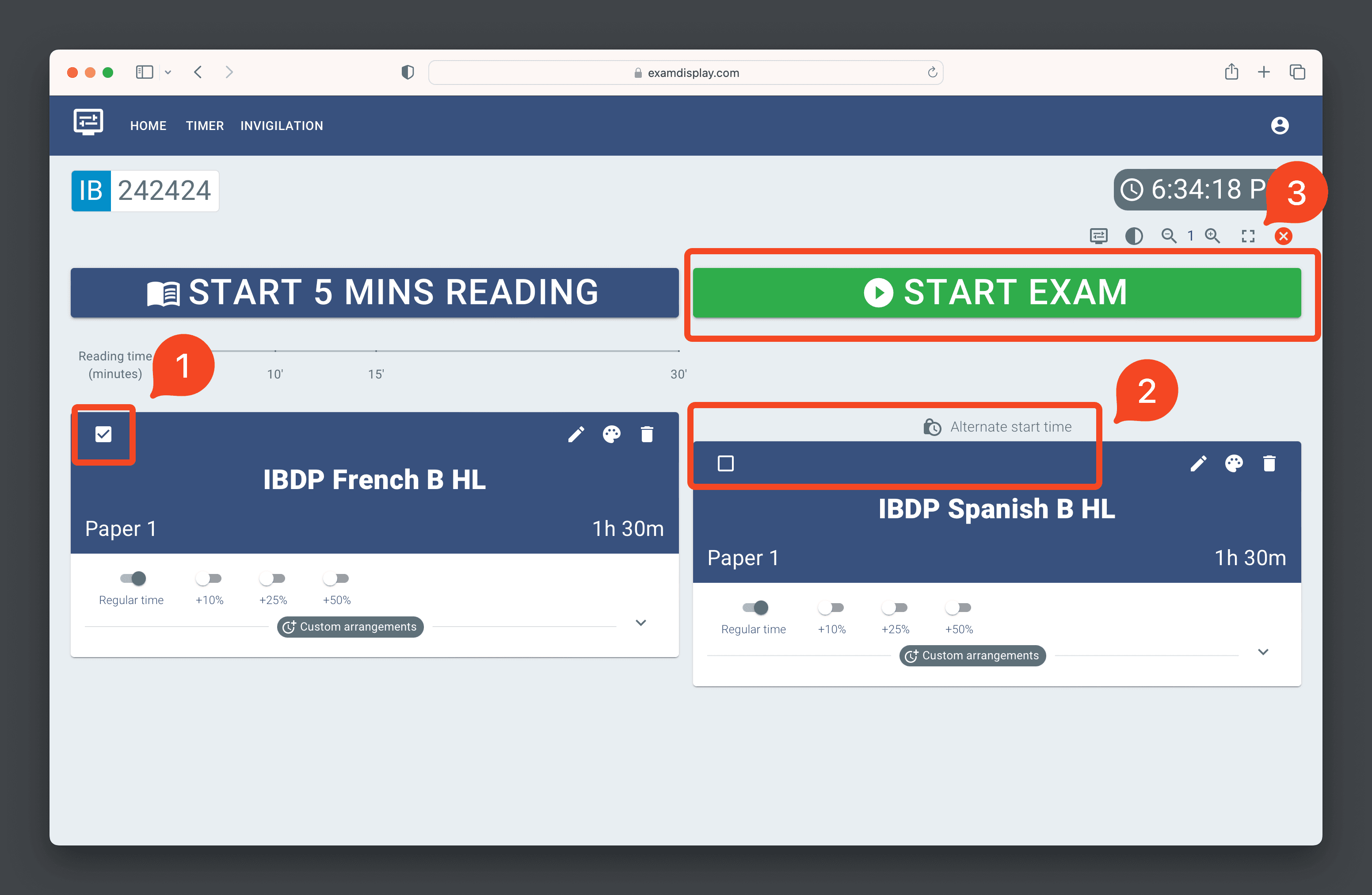Open Custom arrangements for French B HL

[x=351, y=627]
